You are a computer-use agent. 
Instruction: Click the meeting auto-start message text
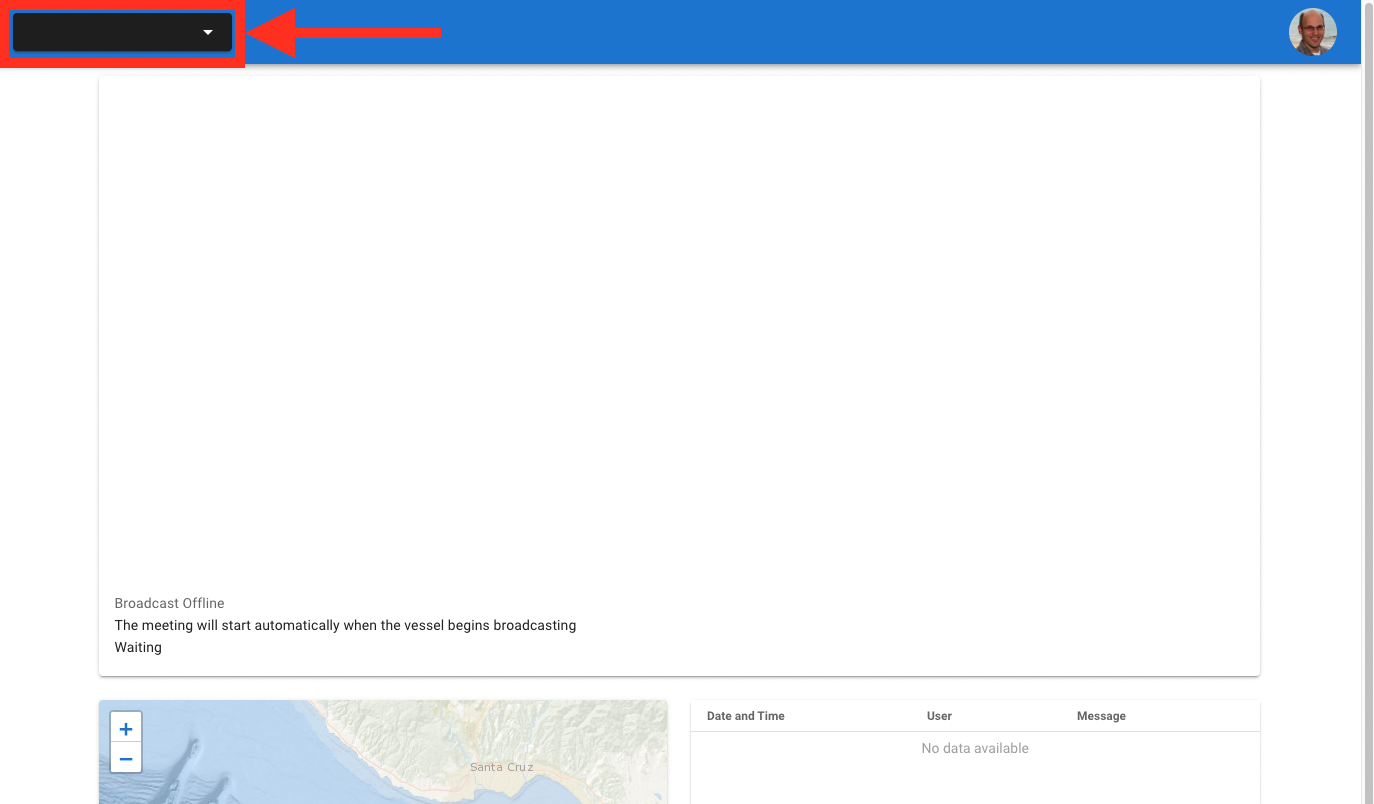[x=345, y=625]
